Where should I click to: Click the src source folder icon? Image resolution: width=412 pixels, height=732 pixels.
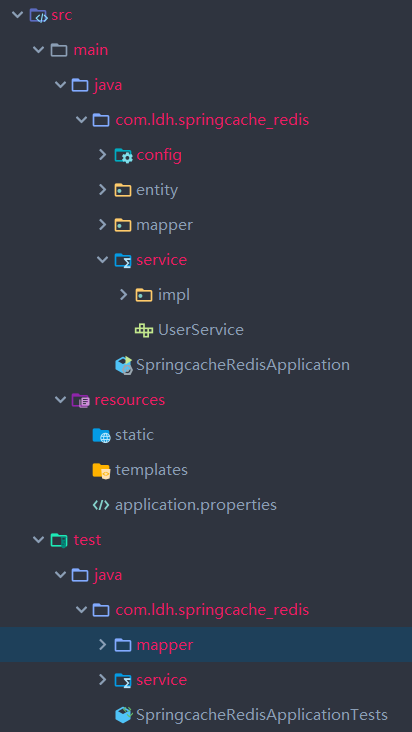(x=38, y=15)
